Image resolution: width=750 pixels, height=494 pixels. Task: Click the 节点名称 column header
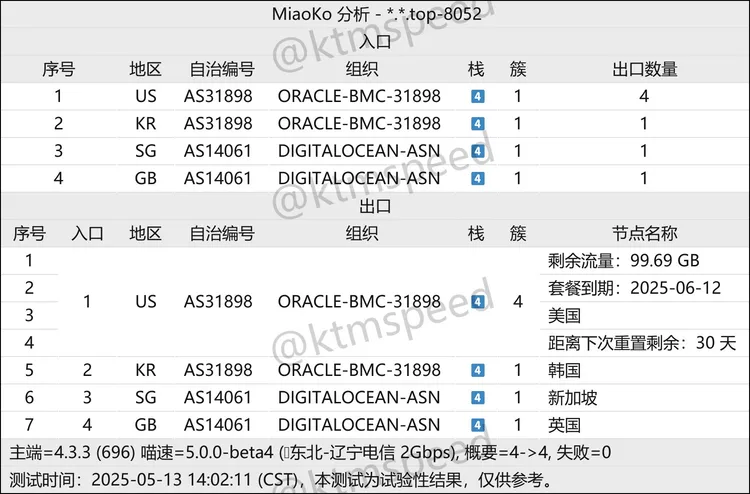(x=644, y=233)
